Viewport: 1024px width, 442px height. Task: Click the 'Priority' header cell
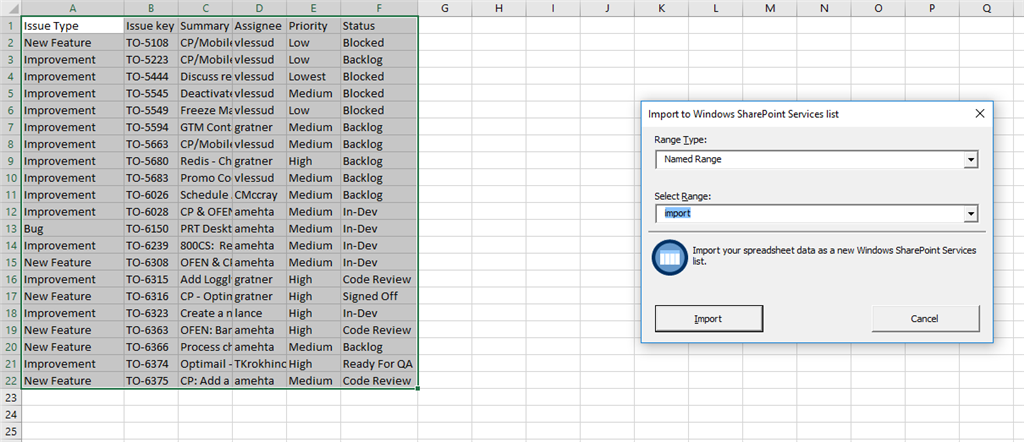(313, 25)
